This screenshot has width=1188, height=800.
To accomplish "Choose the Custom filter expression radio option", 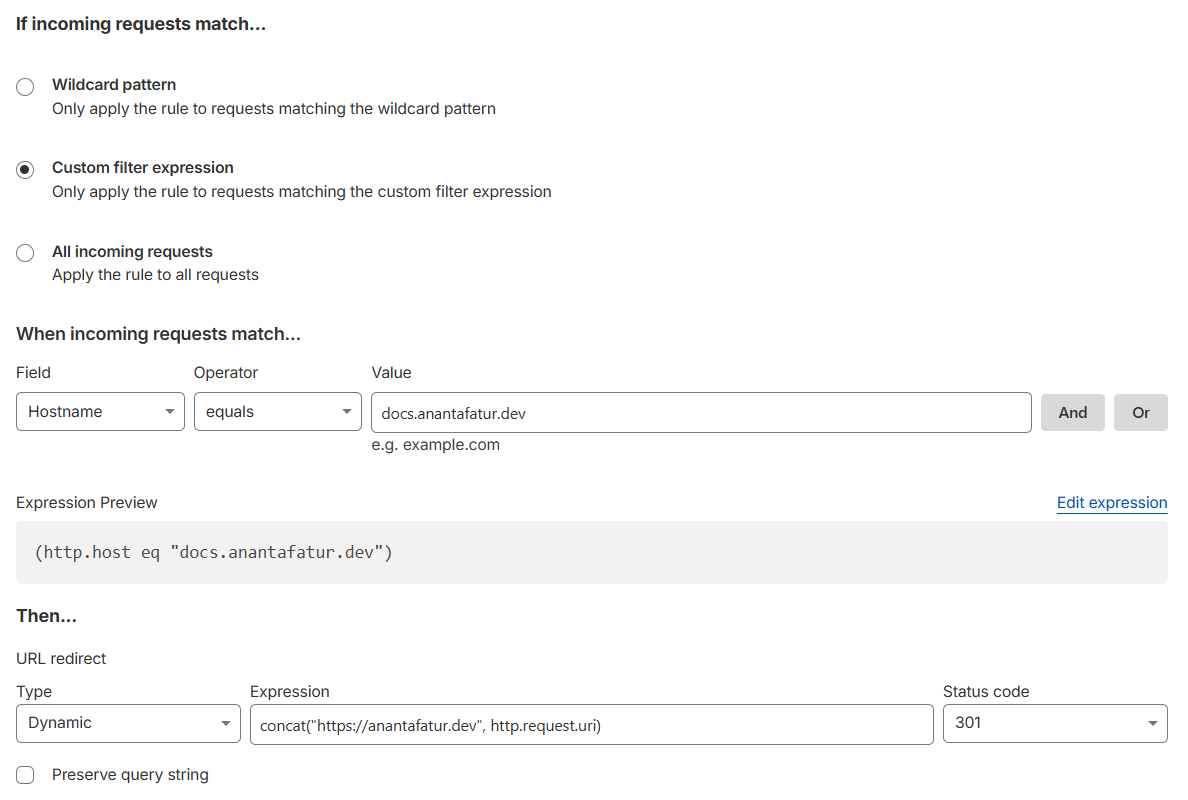I will pos(26,170).
